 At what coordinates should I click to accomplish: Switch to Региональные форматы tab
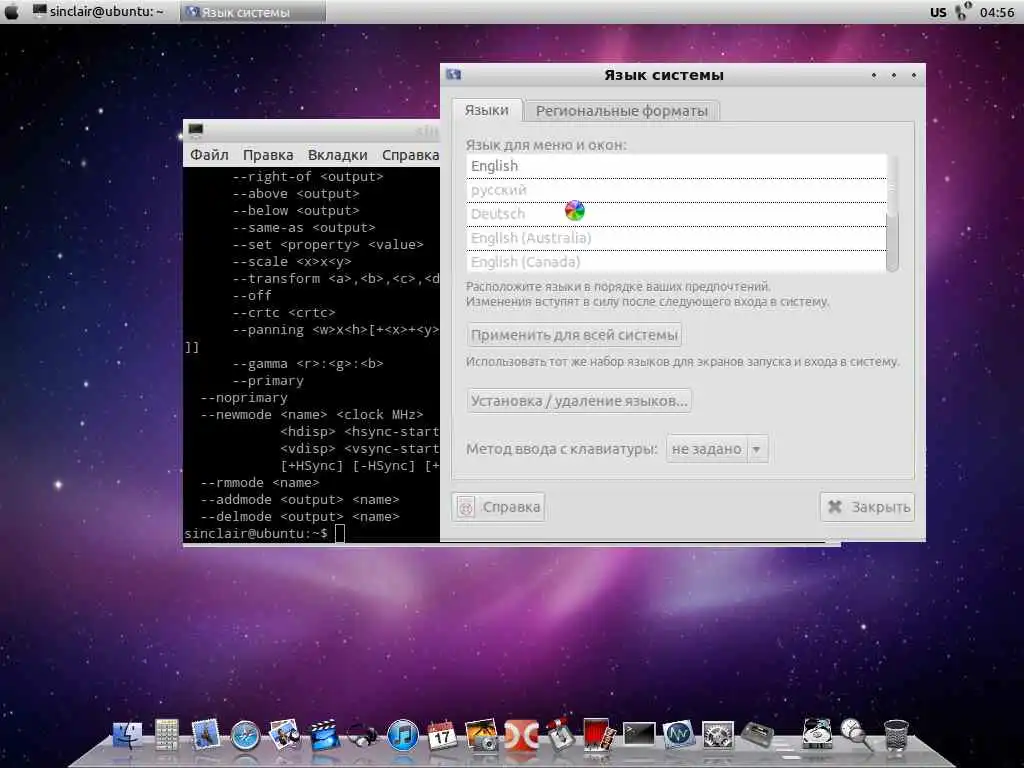point(622,111)
